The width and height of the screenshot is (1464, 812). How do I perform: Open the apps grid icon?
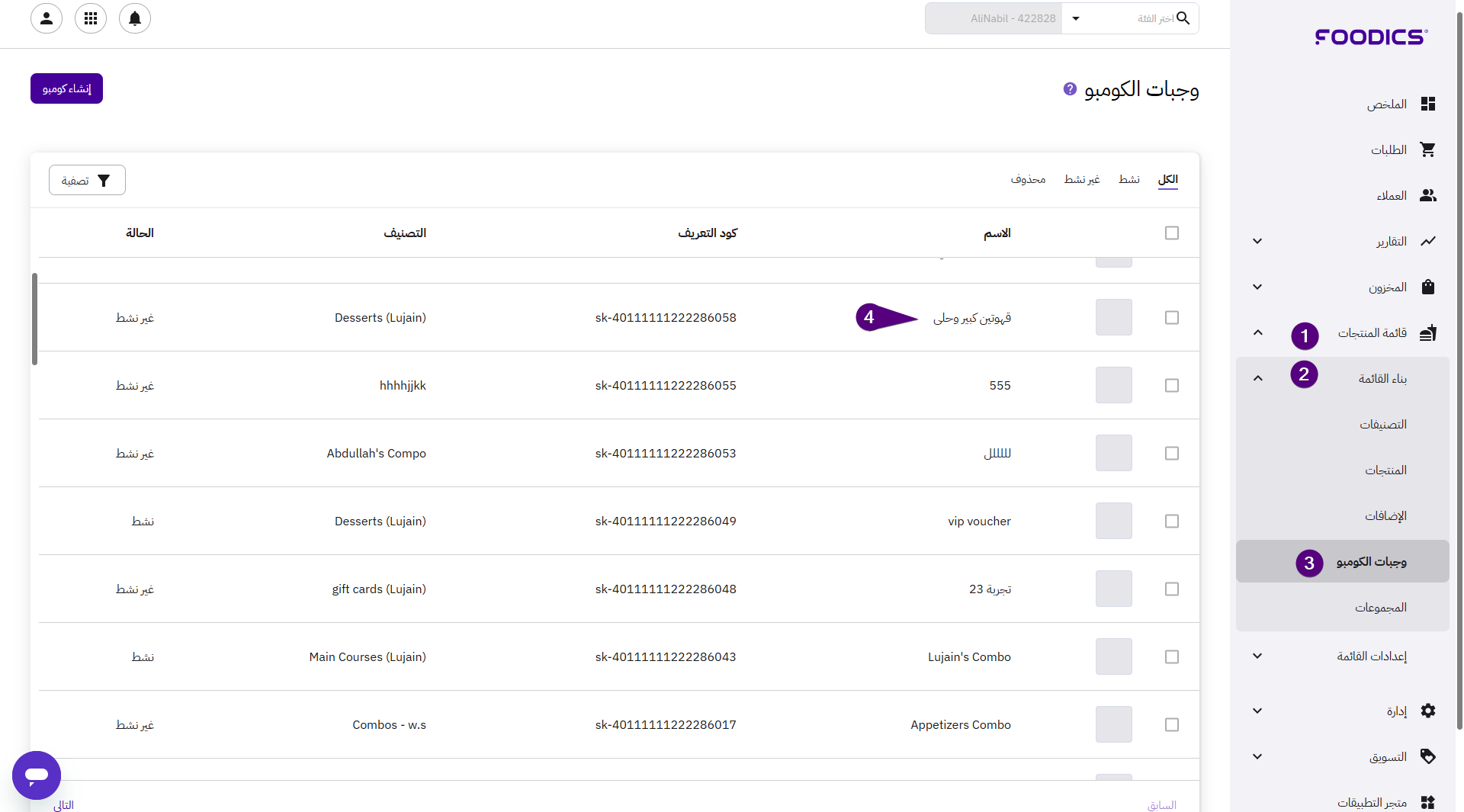91,18
